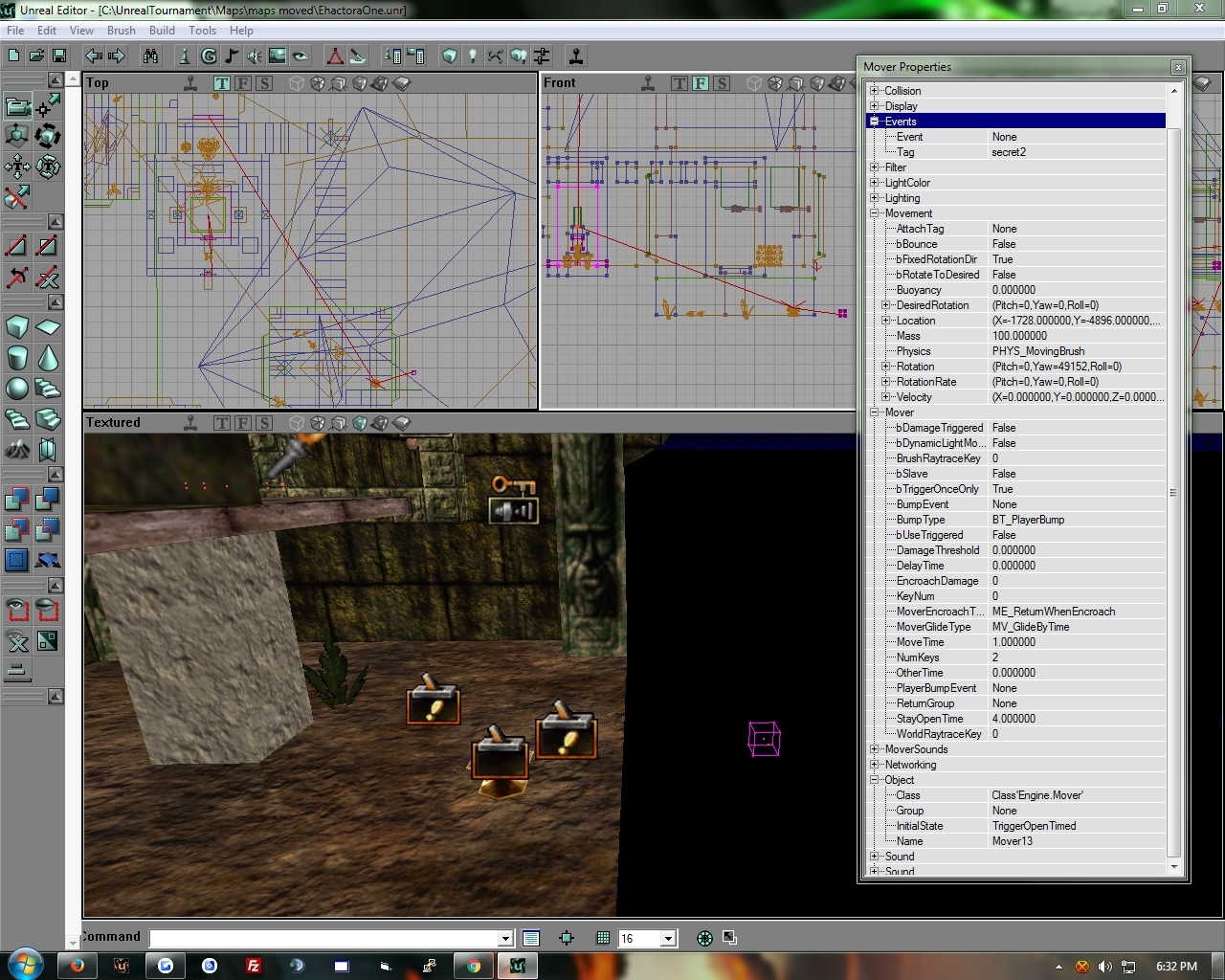Open the 2D Shape Editor triangle icon
The width and height of the screenshot is (1225, 980).
point(335,56)
